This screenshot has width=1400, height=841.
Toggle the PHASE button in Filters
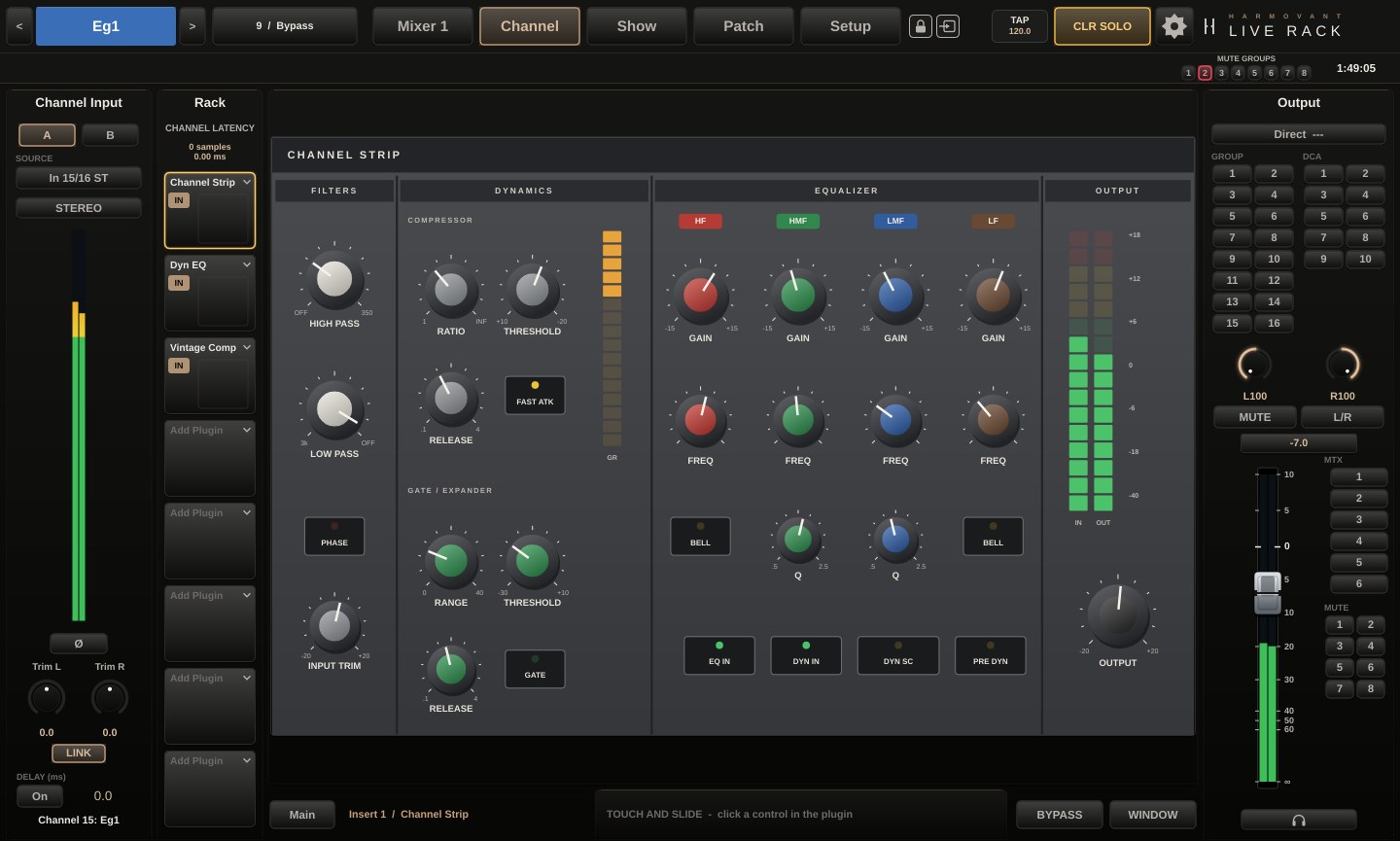pyautogui.click(x=334, y=536)
